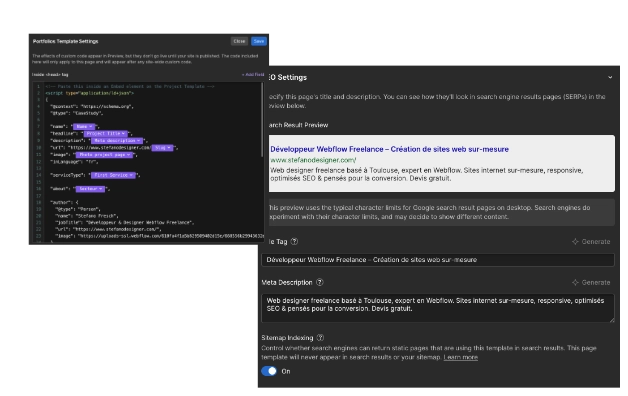Collapse the SEO Settings section chevron
628x396 pixels.
point(610,77)
